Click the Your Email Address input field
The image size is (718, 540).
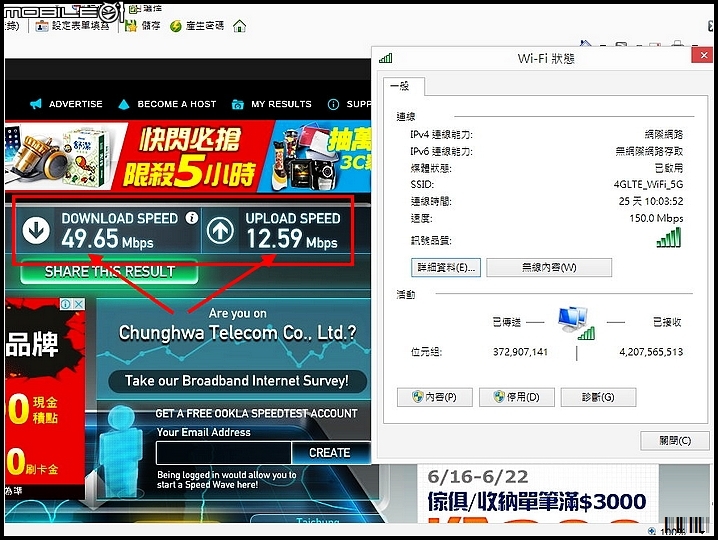(223, 453)
